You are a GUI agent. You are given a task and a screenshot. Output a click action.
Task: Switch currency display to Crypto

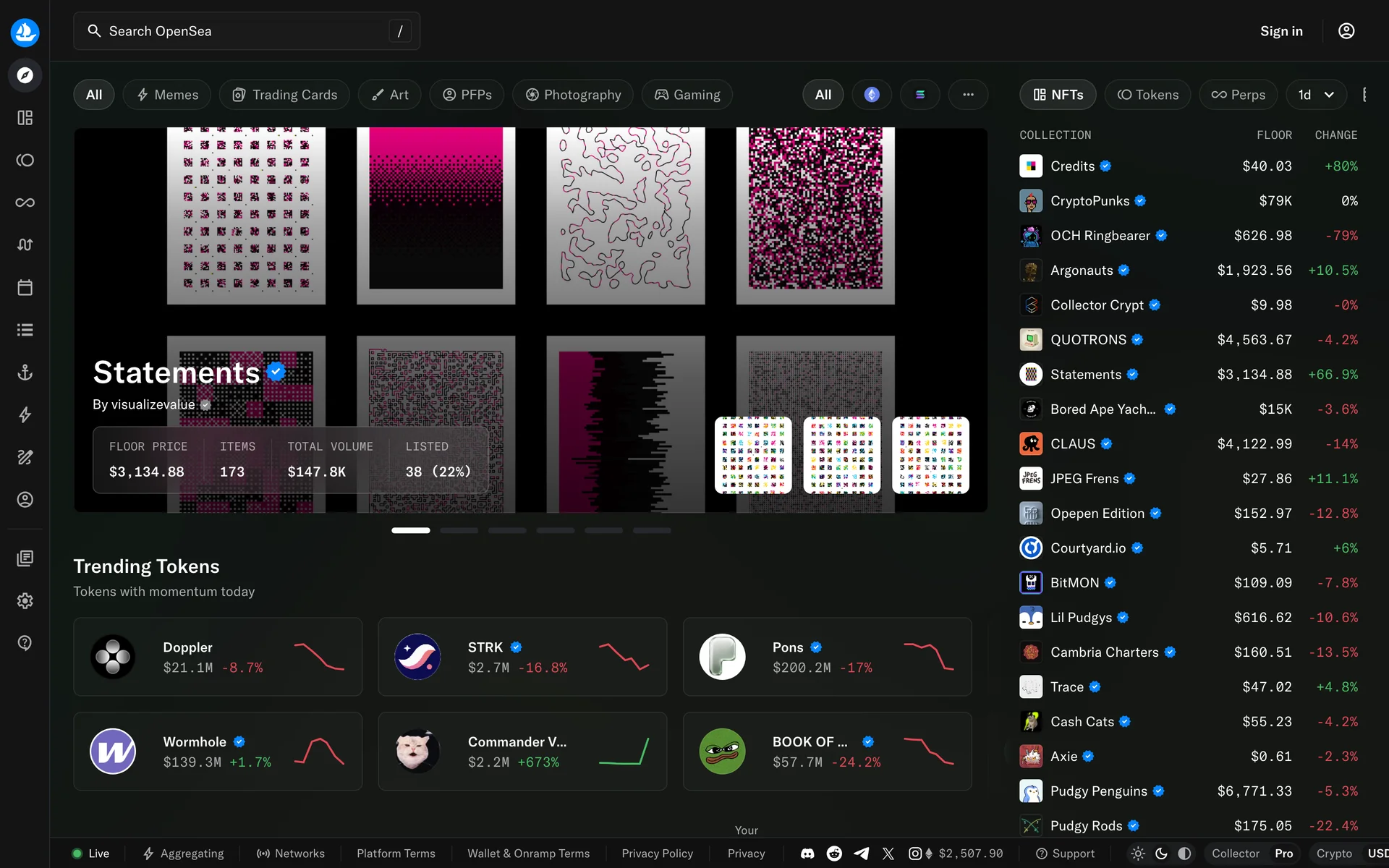(1334, 854)
